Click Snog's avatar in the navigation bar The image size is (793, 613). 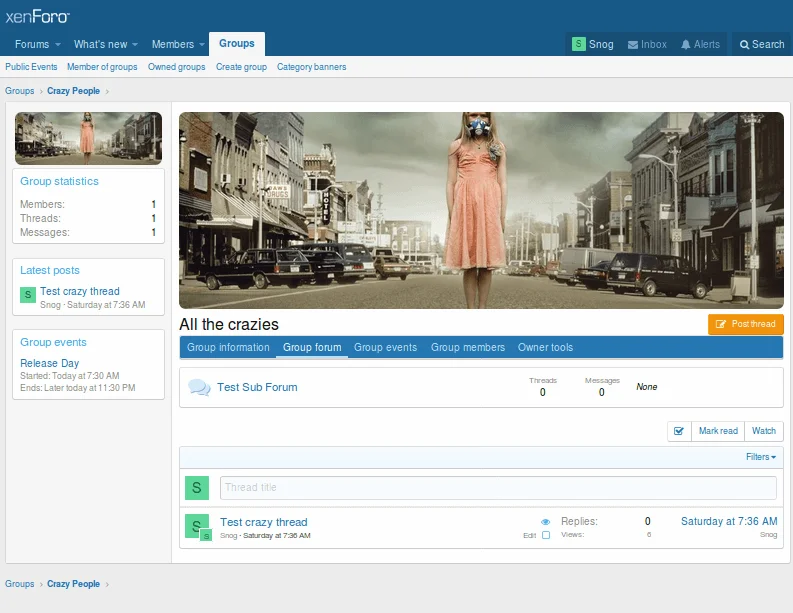579,44
